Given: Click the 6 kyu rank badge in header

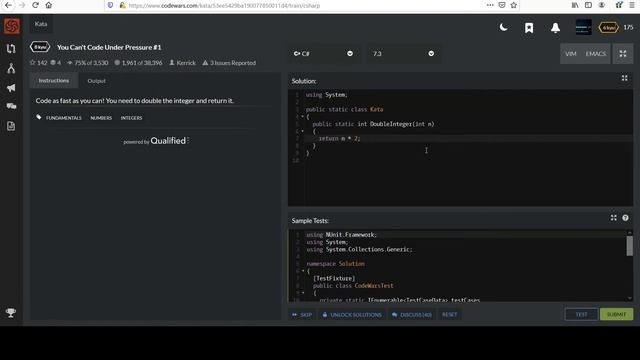Looking at the screenshot, I should tap(608, 27).
